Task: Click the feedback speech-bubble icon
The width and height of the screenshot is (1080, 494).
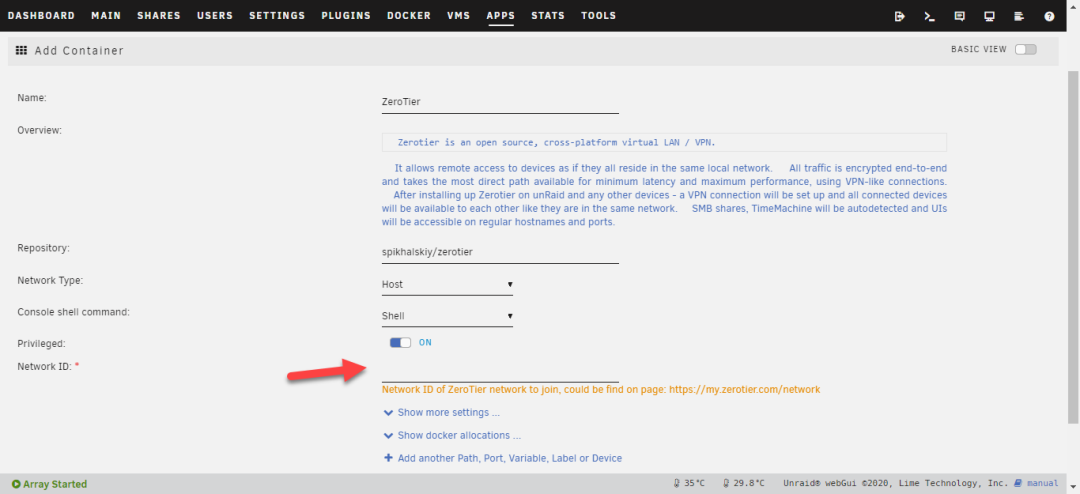Action: 959,17
